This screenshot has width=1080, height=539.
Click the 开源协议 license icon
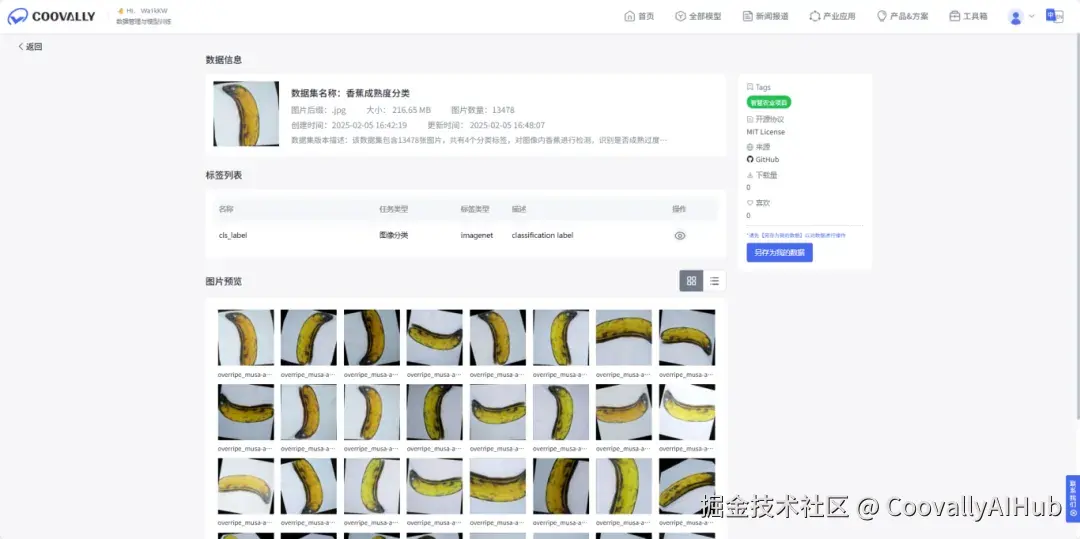tap(750, 119)
